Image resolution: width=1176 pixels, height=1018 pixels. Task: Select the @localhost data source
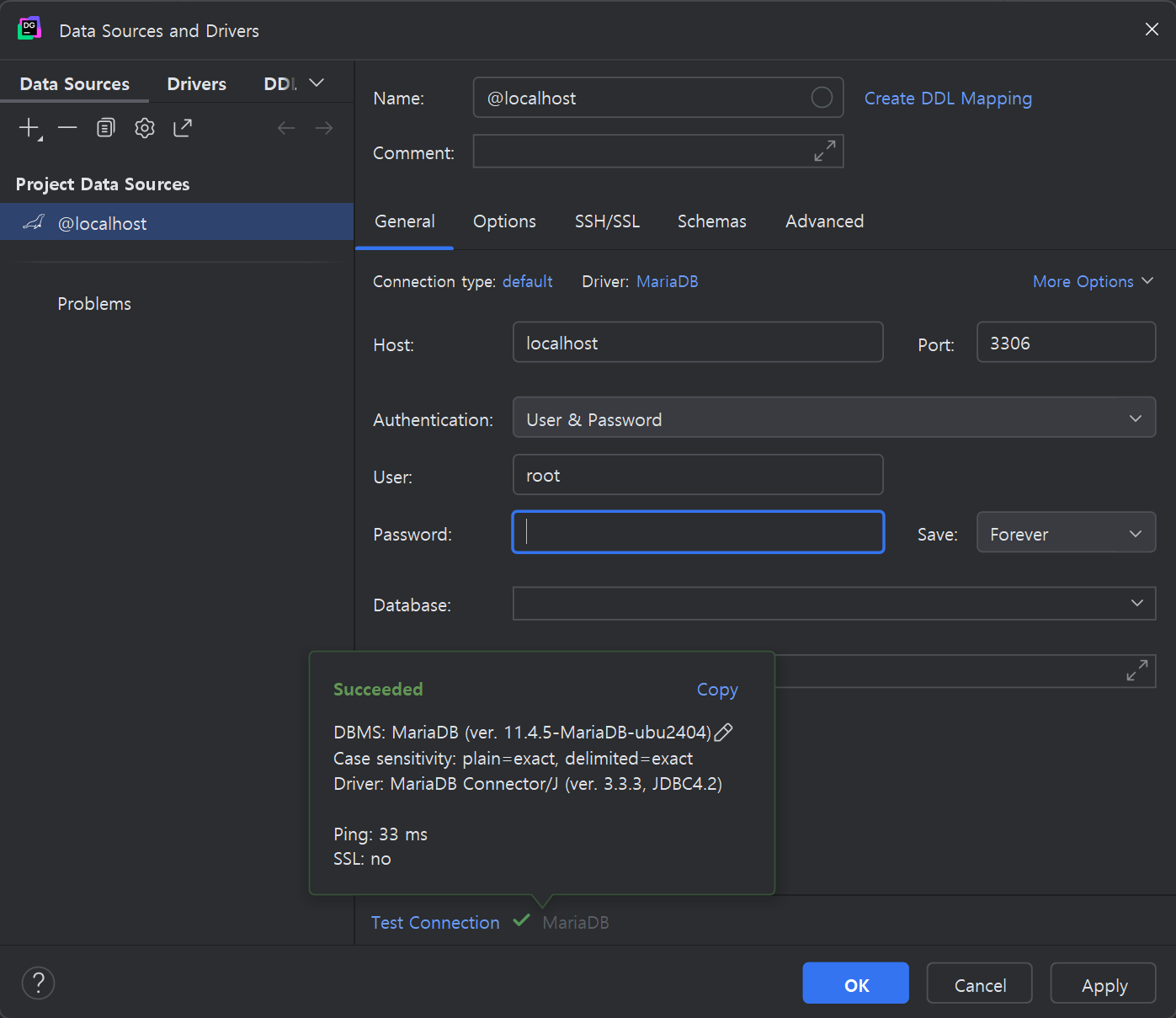click(x=177, y=222)
